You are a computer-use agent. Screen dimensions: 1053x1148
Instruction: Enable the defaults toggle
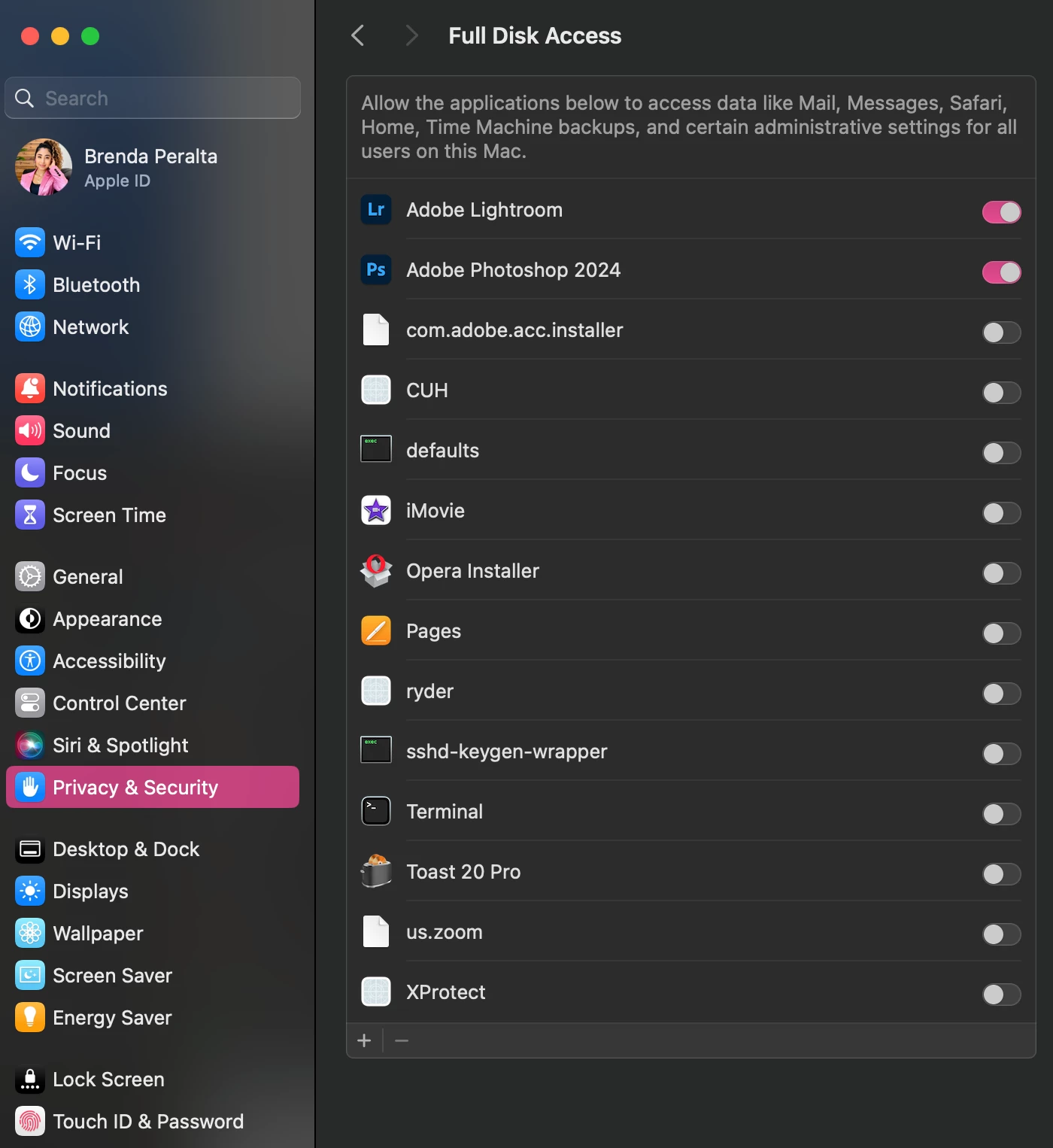click(1001, 453)
